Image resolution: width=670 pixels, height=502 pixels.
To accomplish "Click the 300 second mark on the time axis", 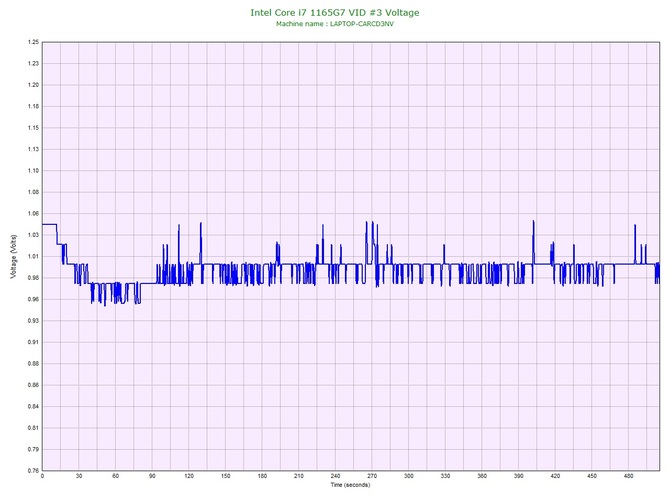I will tap(408, 477).
